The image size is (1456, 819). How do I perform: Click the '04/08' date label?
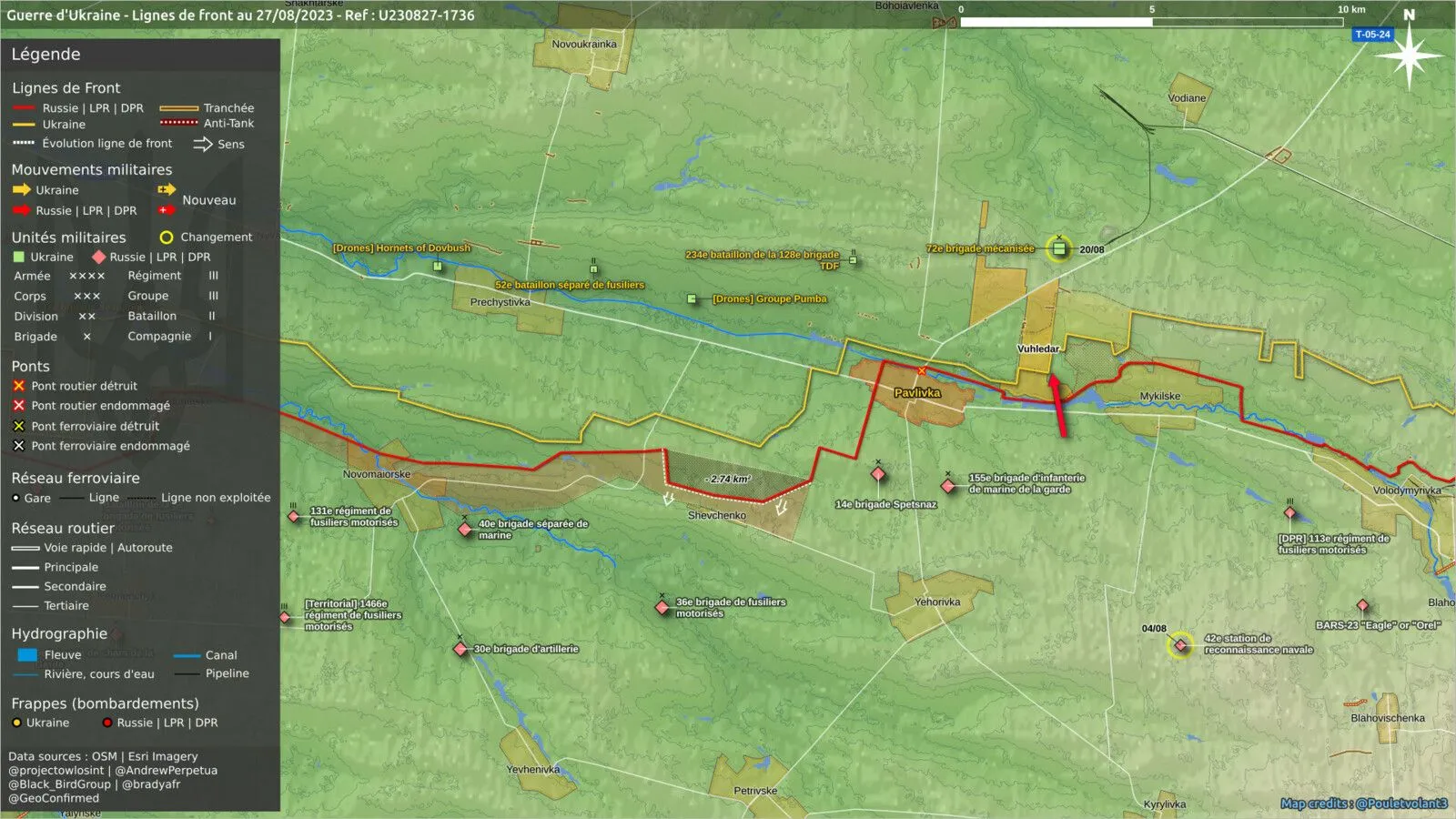(x=1154, y=629)
